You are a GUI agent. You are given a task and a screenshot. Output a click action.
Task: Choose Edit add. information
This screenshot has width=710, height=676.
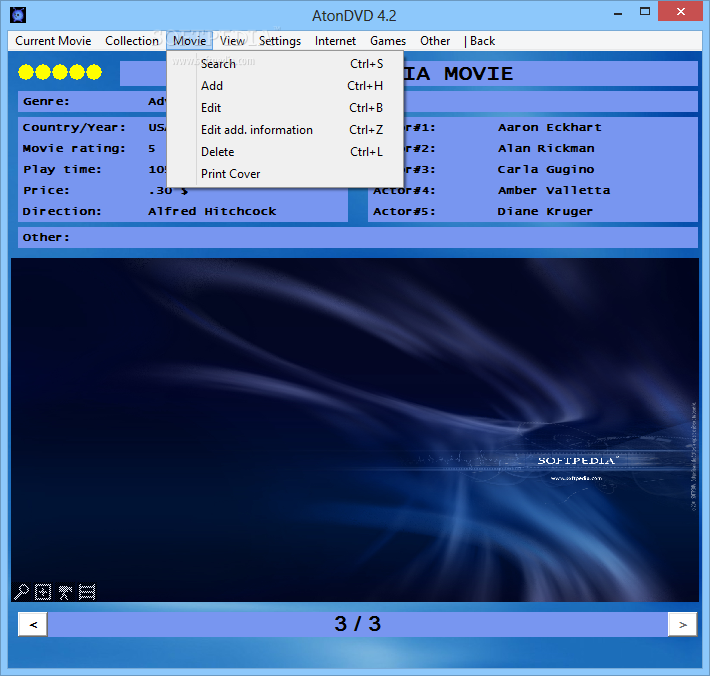pos(285,130)
